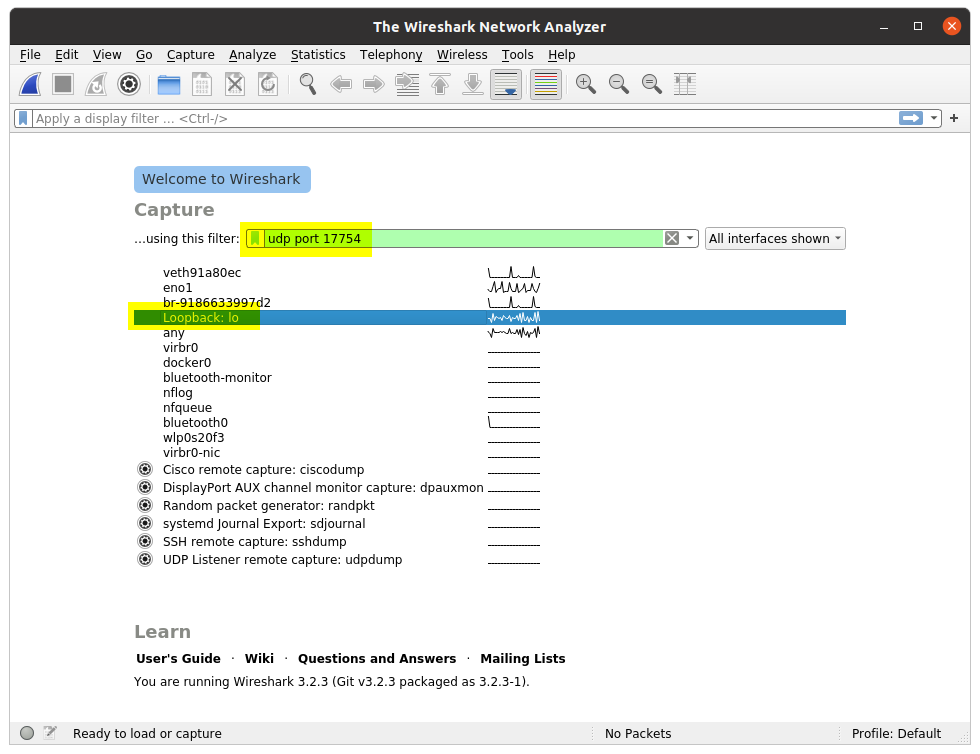Open udpdump interface options gear icon
This screenshot has width=980, height=754.
tap(145, 559)
